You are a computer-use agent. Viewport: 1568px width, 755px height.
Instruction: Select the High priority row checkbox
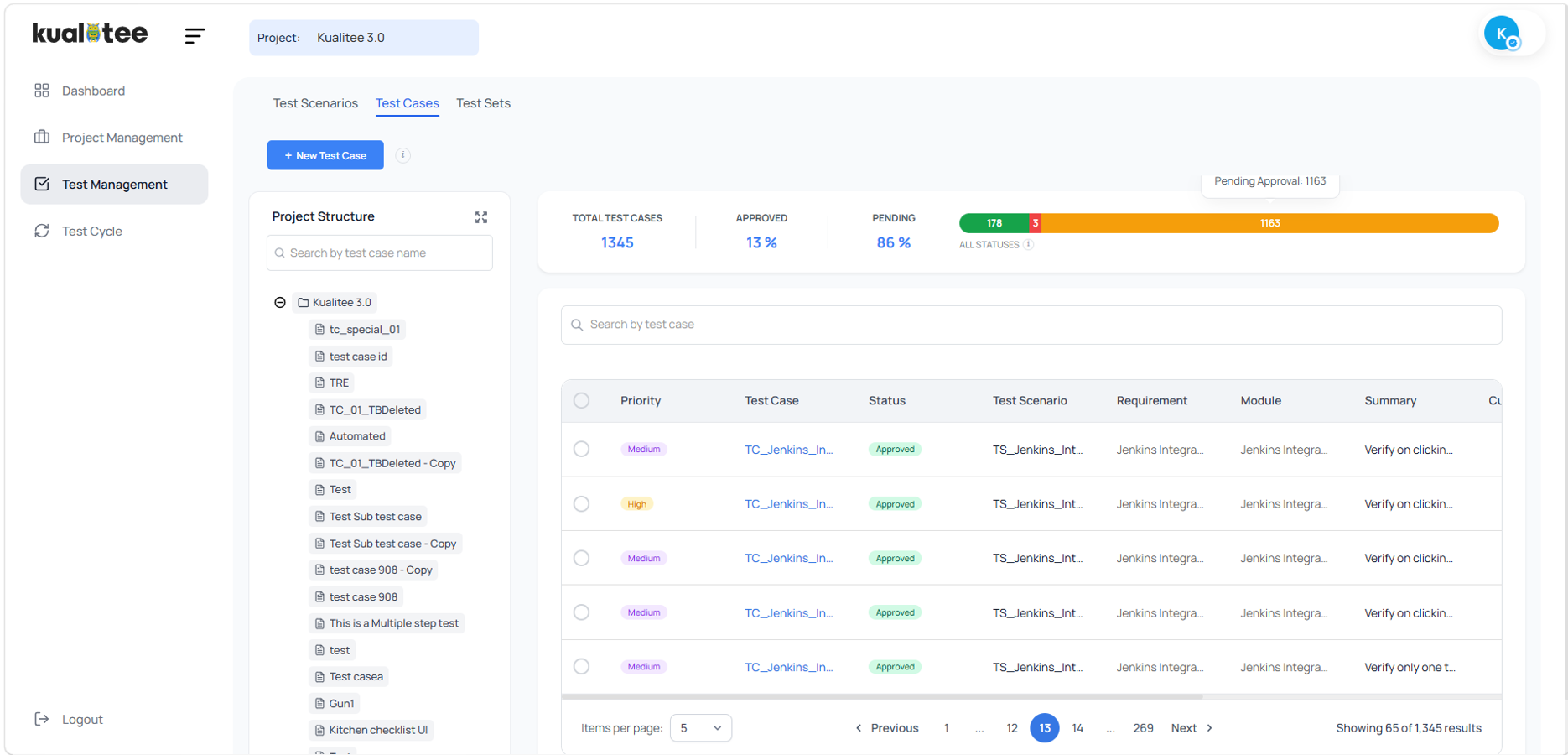[x=581, y=503]
